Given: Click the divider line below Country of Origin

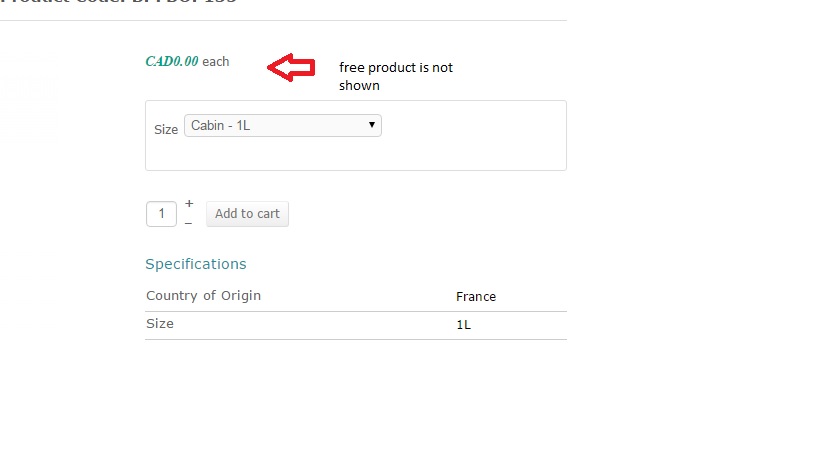Looking at the screenshot, I should (355, 311).
